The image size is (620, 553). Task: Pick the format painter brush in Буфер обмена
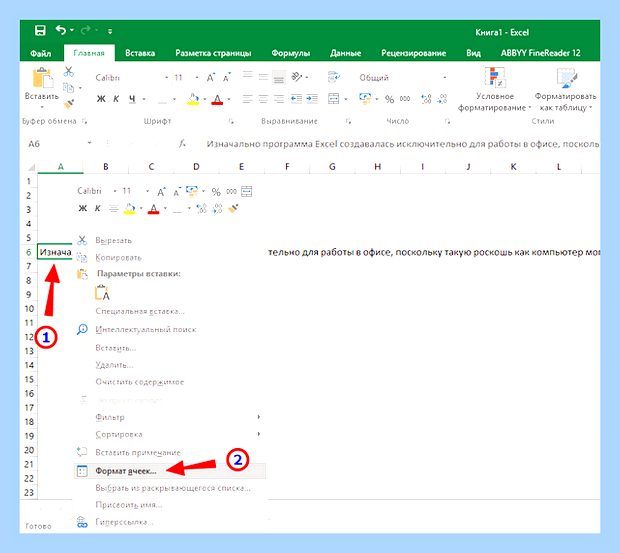69,104
